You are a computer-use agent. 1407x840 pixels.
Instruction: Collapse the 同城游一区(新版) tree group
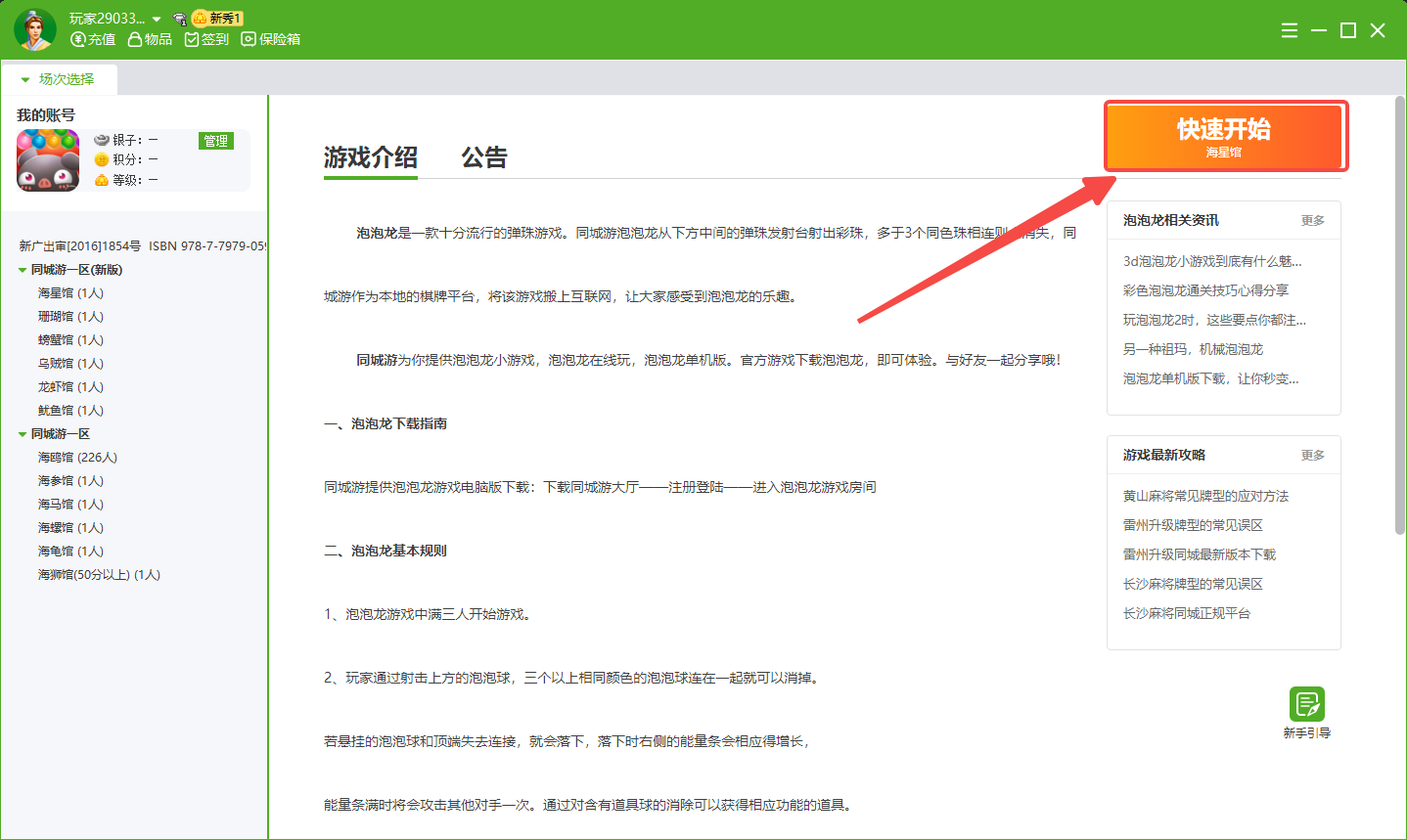point(23,270)
